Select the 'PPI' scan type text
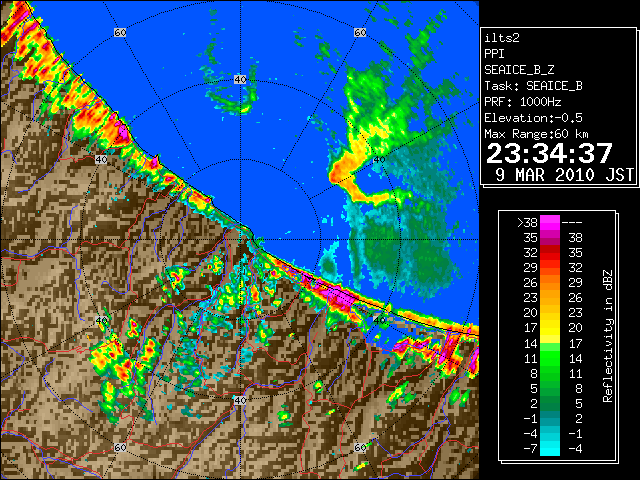Image resolution: width=640 pixels, height=480 pixels. [494, 54]
